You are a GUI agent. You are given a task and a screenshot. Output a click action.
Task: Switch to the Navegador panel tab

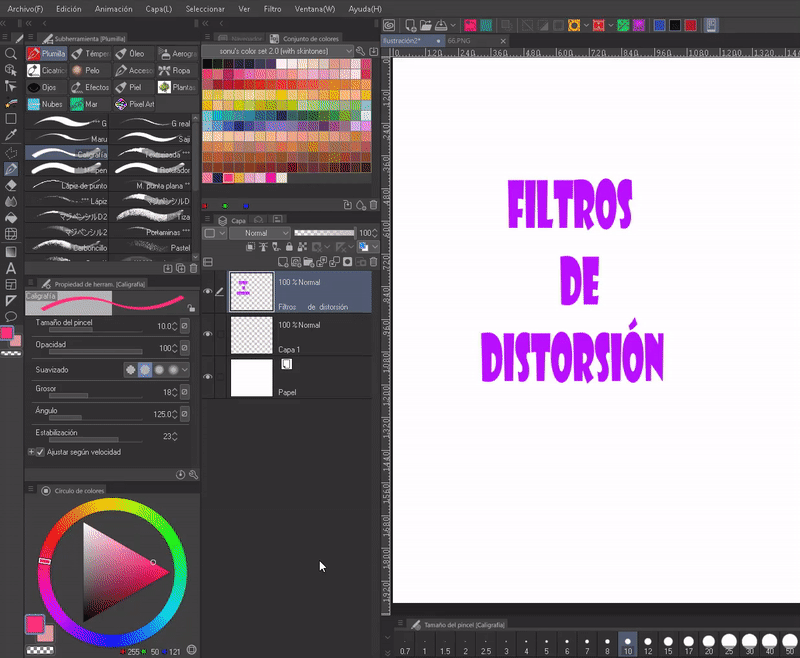[x=241, y=38]
